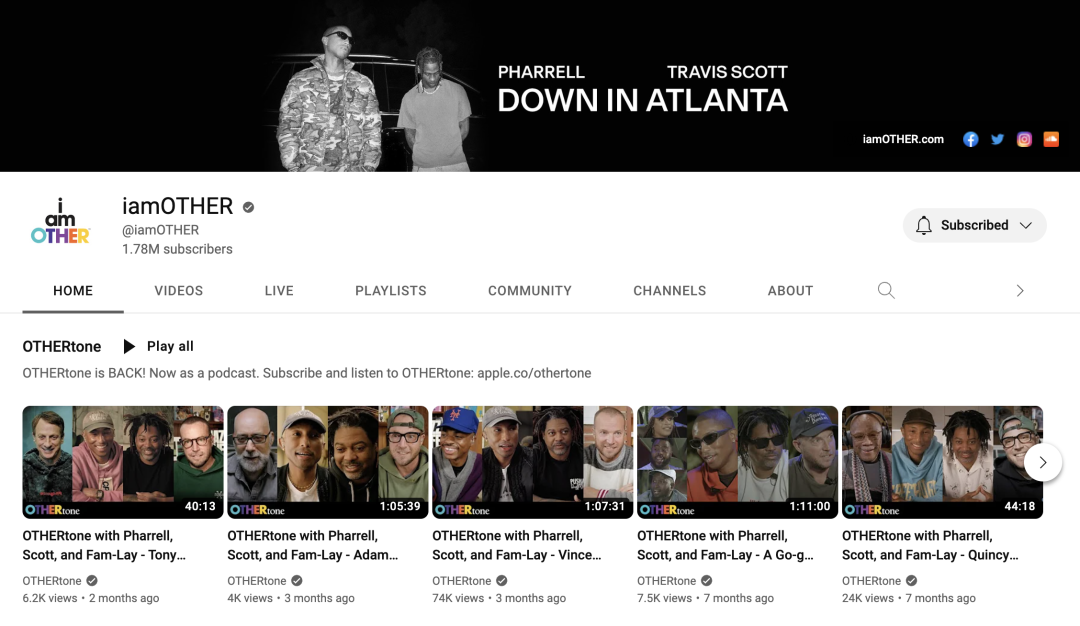Click the iamOTHER channel avatar logo

tap(60, 222)
